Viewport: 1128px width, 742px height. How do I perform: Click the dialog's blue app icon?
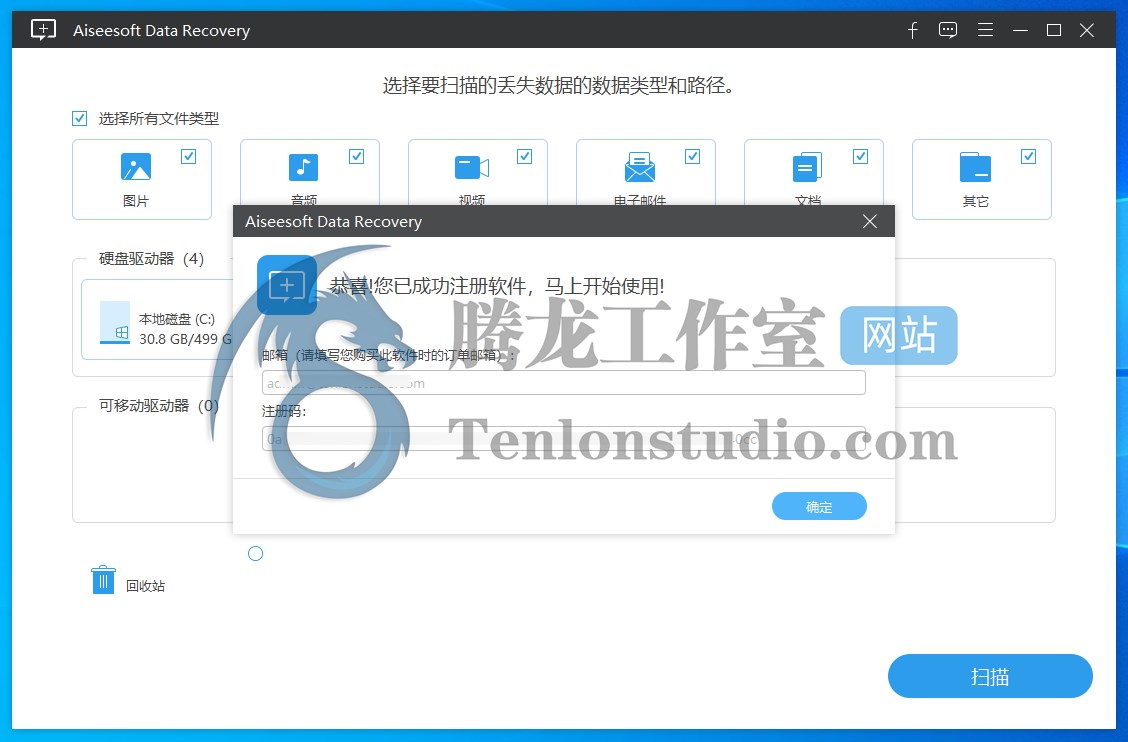(287, 285)
